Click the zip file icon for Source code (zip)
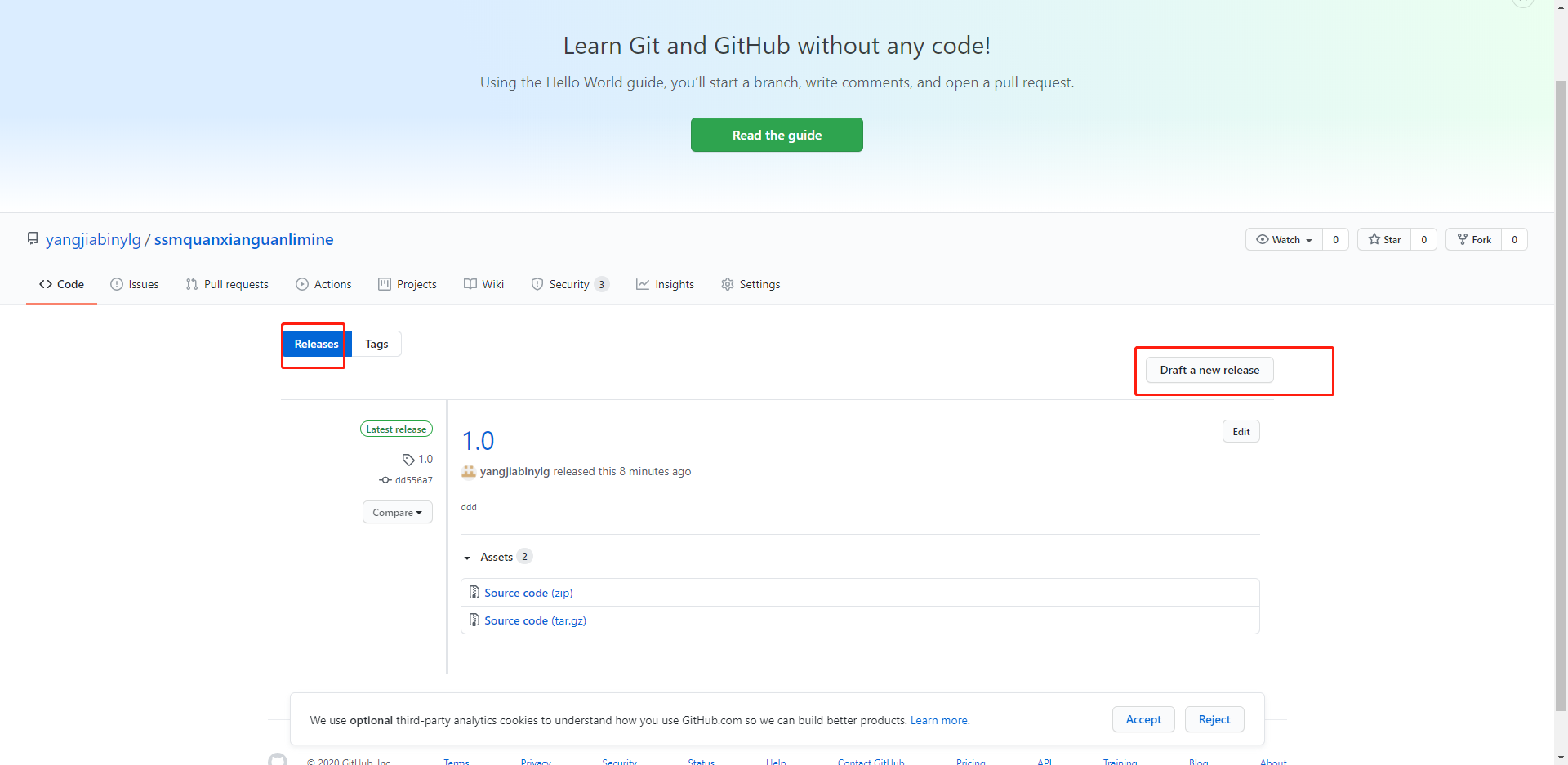Screen dimensions: 1568x765 pyautogui.click(x=474, y=593)
